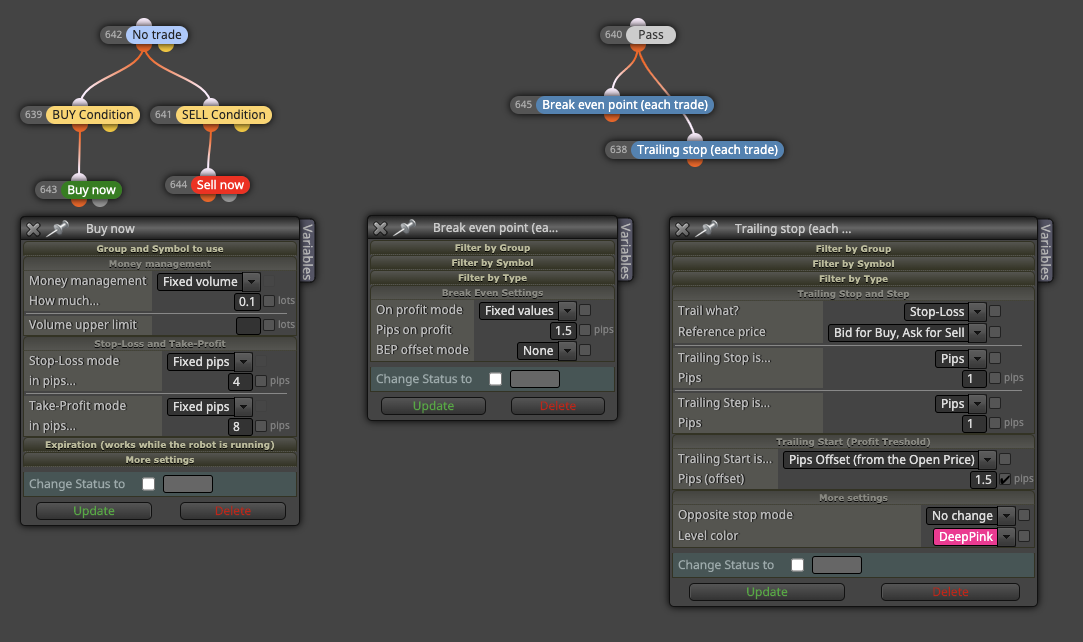Open Take-Profit mode Fixed pips dropdown

(x=209, y=407)
